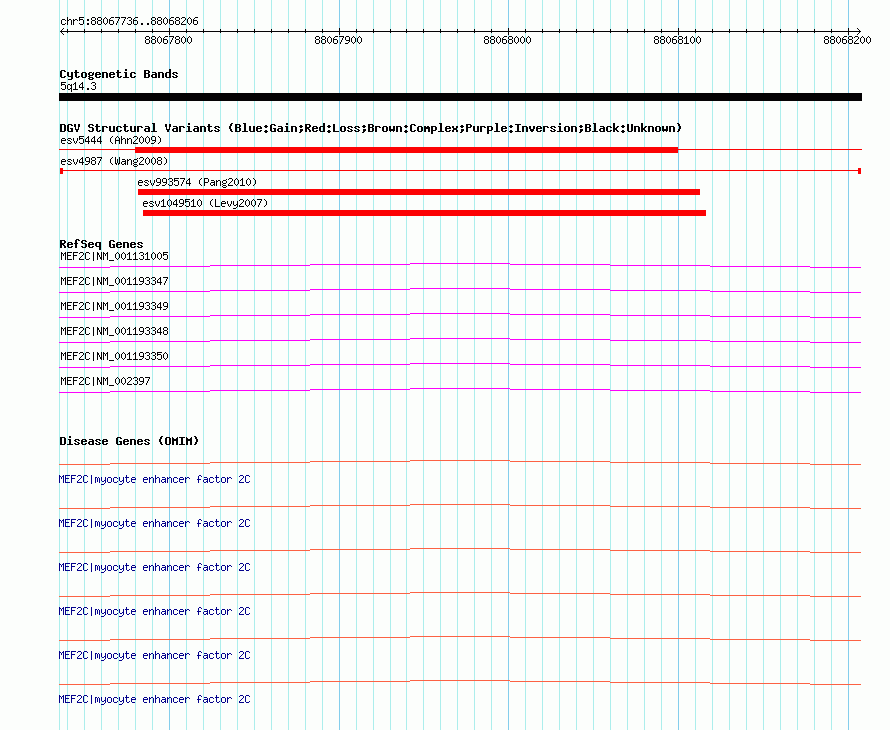Open variant esv4987 (Wang2008) label
Screen dimensions: 890x730
pyautogui.click(x=114, y=161)
